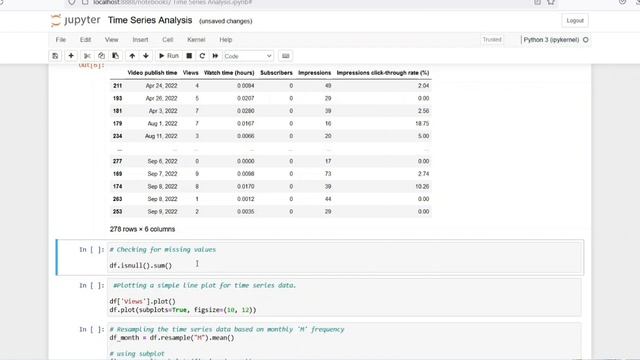Click the Python 3 kernel indicator
Viewport: 640px width, 360px height.
[x=551, y=40]
